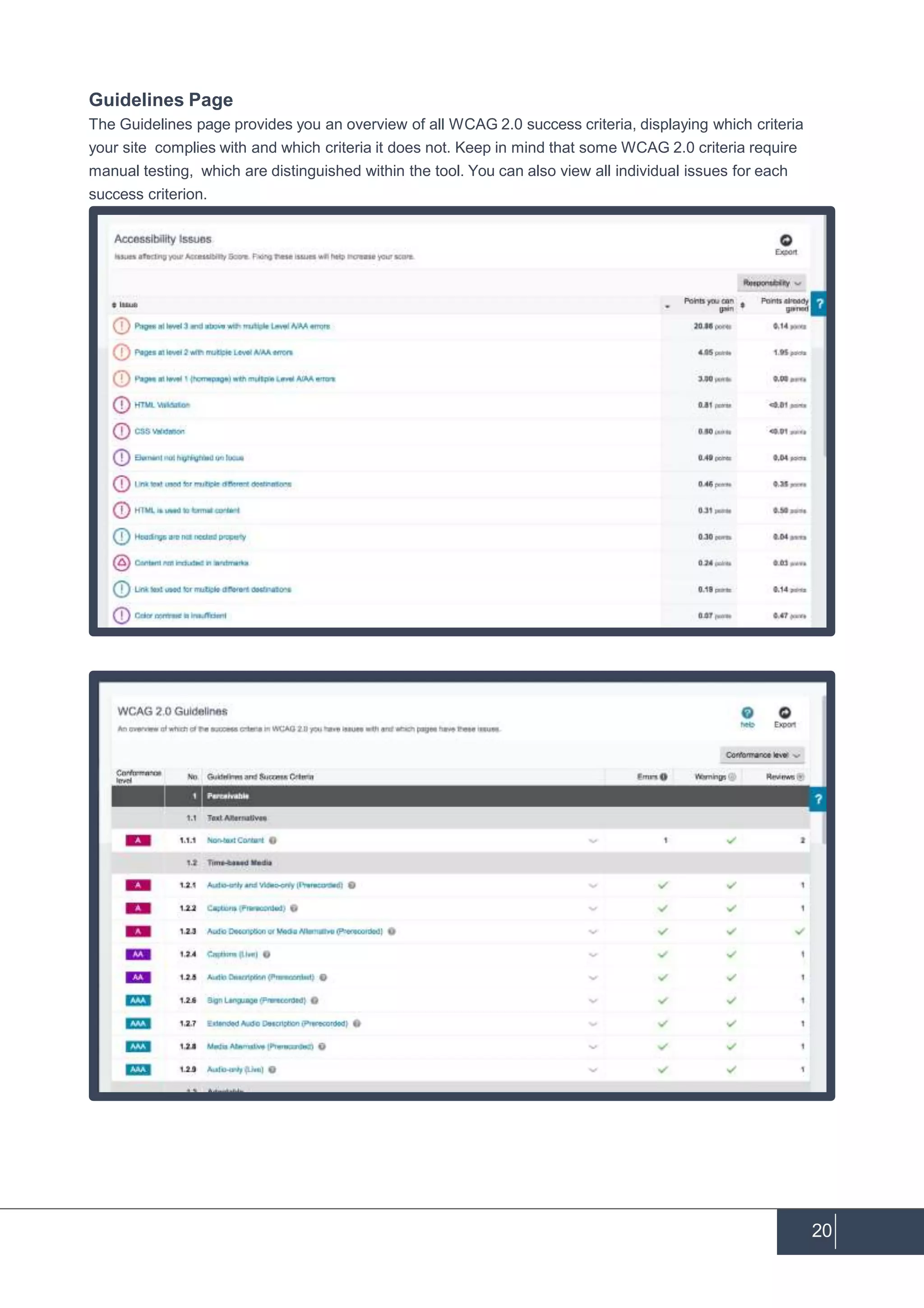Click the alert icon for Pages at level 2 issue

121,352
